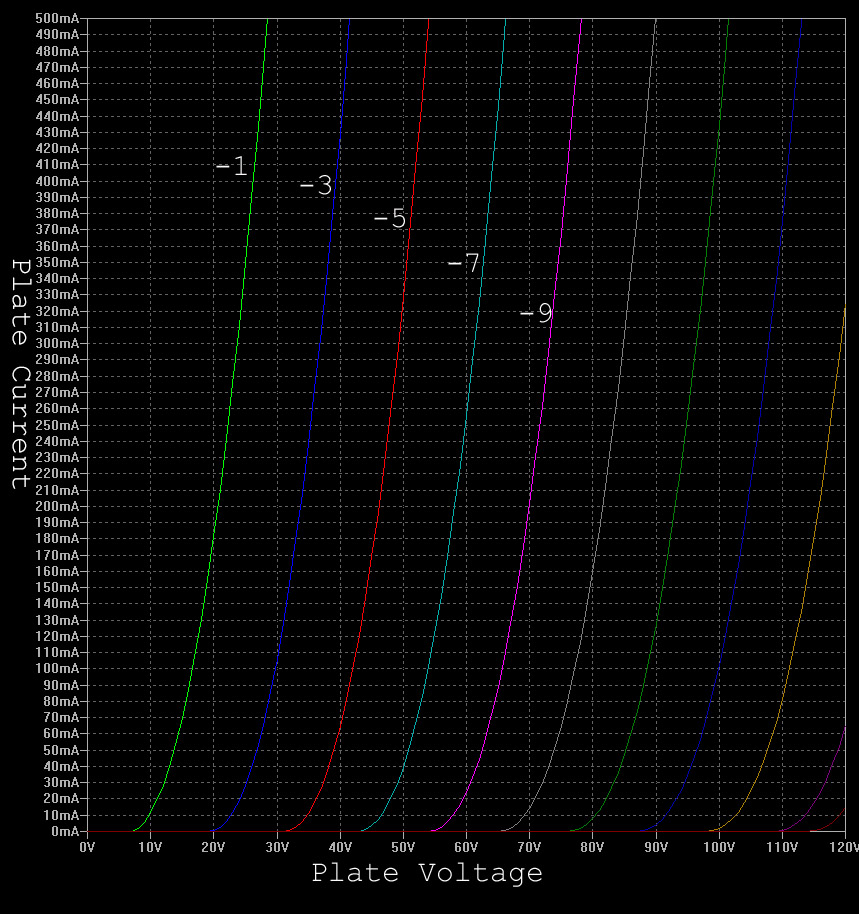859x914 pixels.
Task: Click the 70V x-axis tick label
Action: pos(529,847)
